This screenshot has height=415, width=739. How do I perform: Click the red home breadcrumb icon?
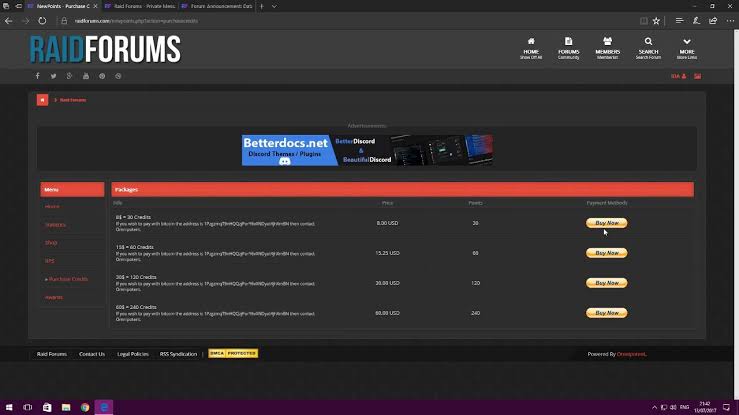(x=42, y=100)
